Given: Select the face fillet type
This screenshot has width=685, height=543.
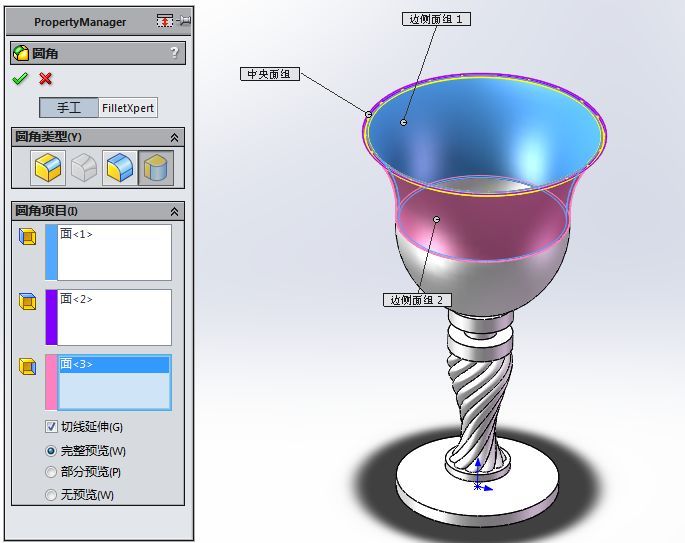Looking at the screenshot, I should coord(120,168).
